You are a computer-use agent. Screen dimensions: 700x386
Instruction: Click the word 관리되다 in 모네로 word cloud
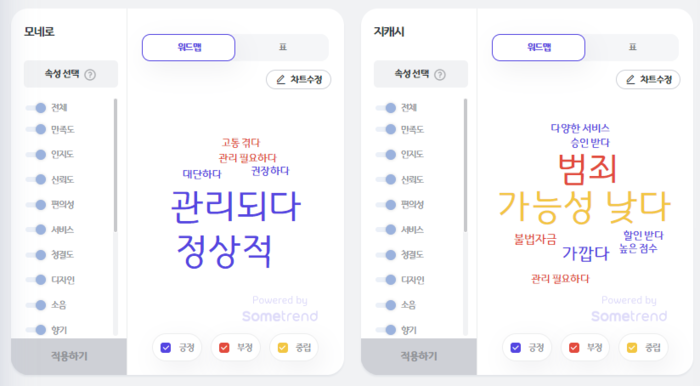[x=236, y=206]
